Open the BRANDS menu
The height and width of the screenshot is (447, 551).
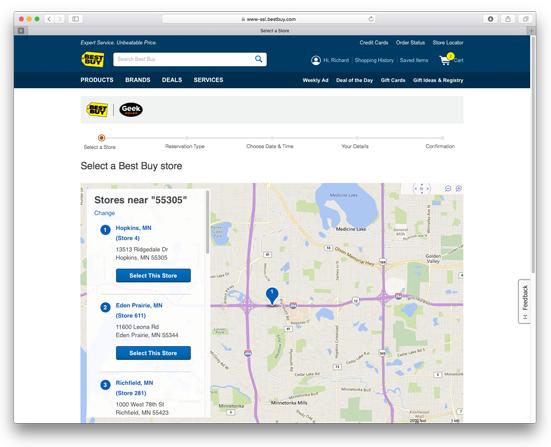point(138,80)
